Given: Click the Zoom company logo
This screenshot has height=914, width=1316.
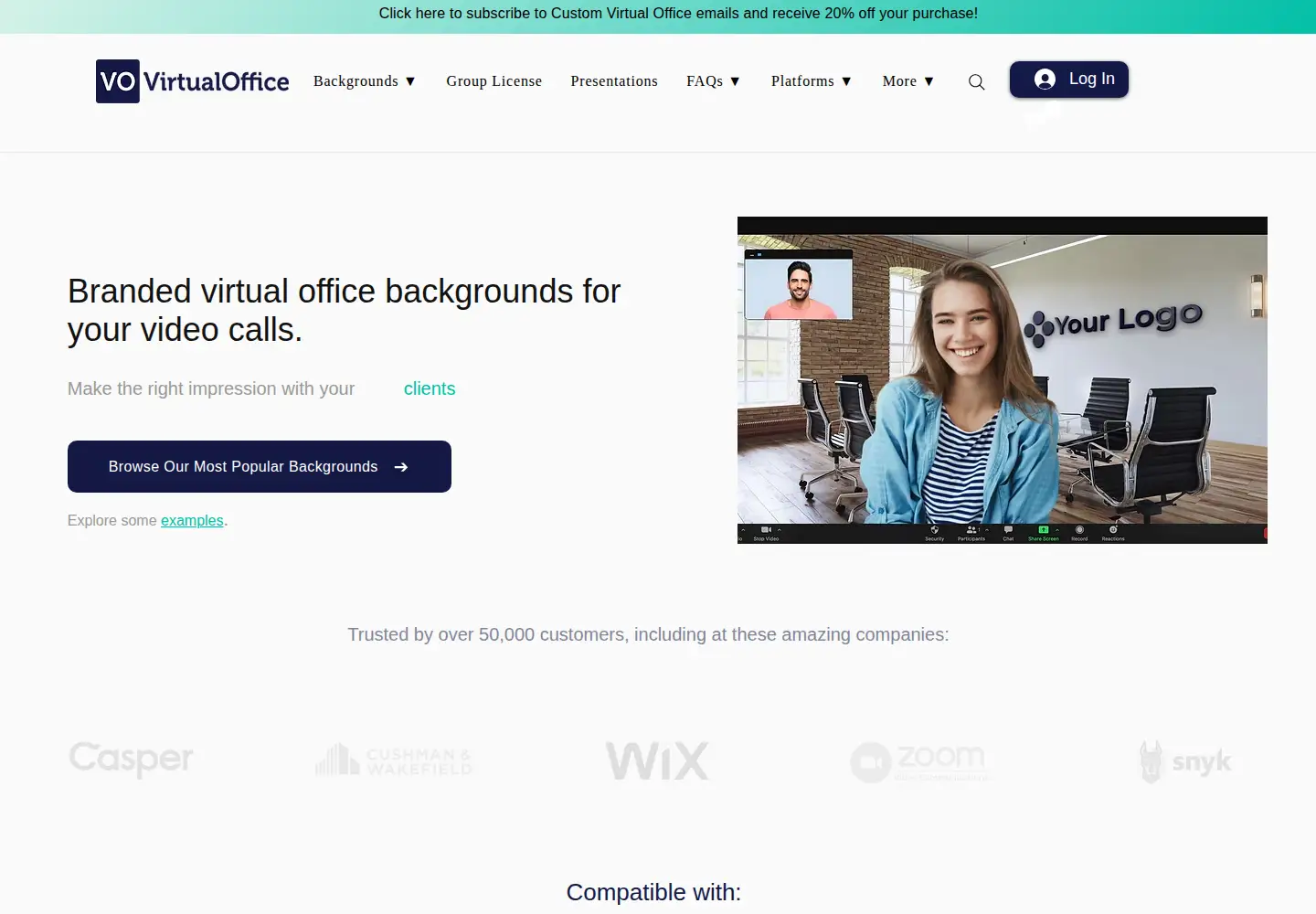Looking at the screenshot, I should click(918, 762).
